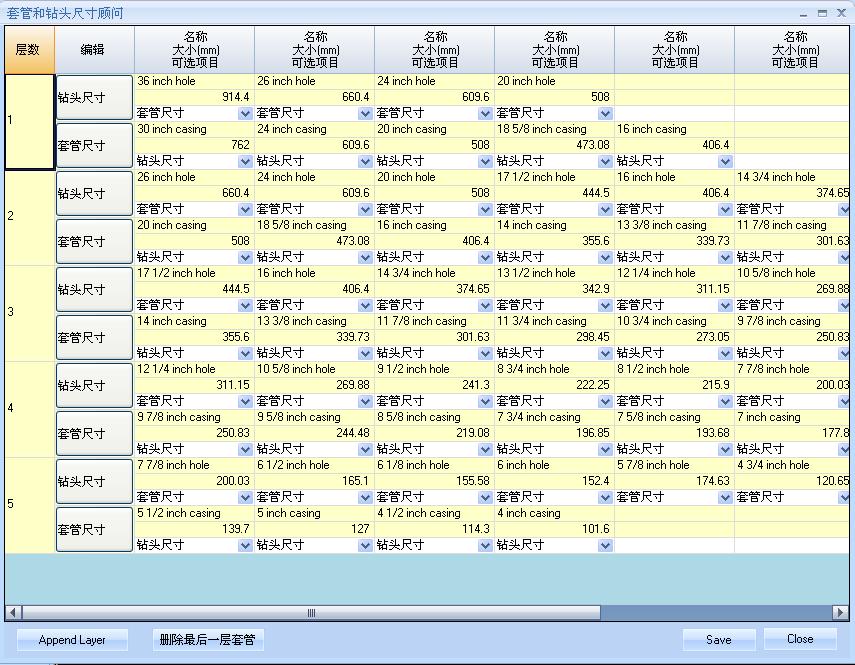Click the 删除最后一层套管 button
This screenshot has height=665, width=855.
[x=208, y=639]
